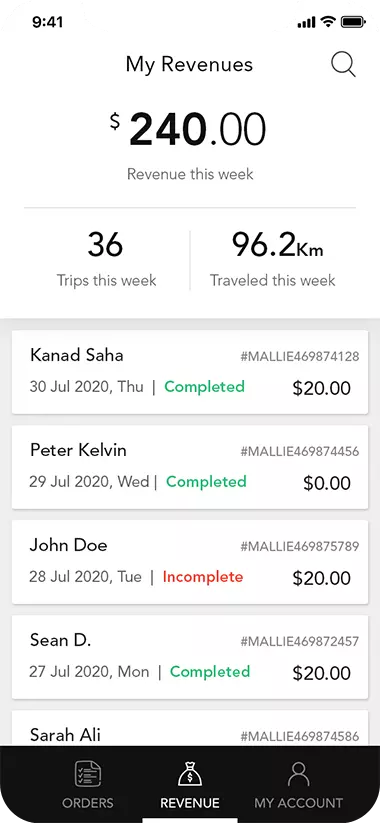Tap the cellular signal bars icon

306,23
